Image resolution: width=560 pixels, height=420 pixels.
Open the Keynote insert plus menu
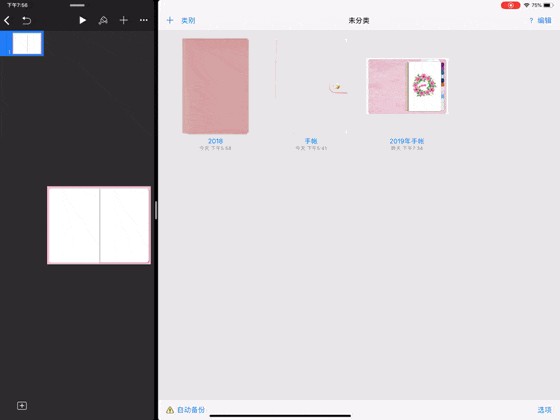pyautogui.click(x=124, y=20)
